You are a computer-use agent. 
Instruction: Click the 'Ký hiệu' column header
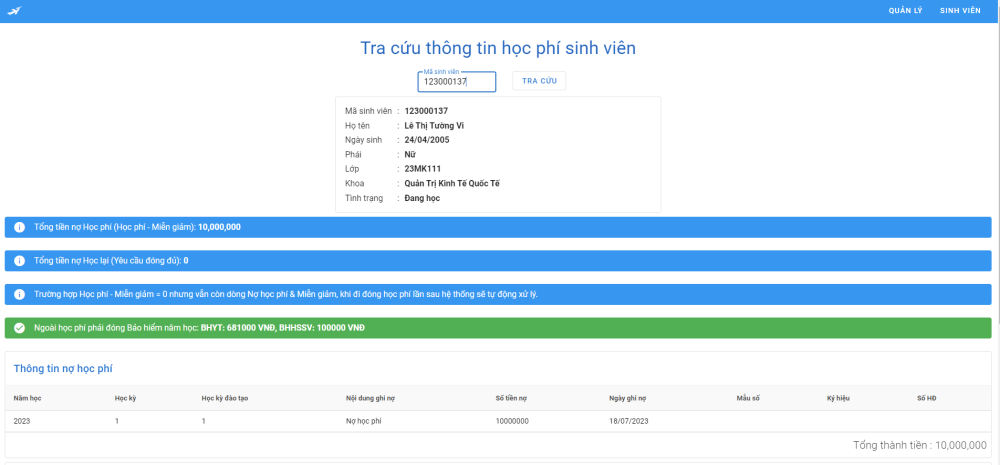pos(838,398)
